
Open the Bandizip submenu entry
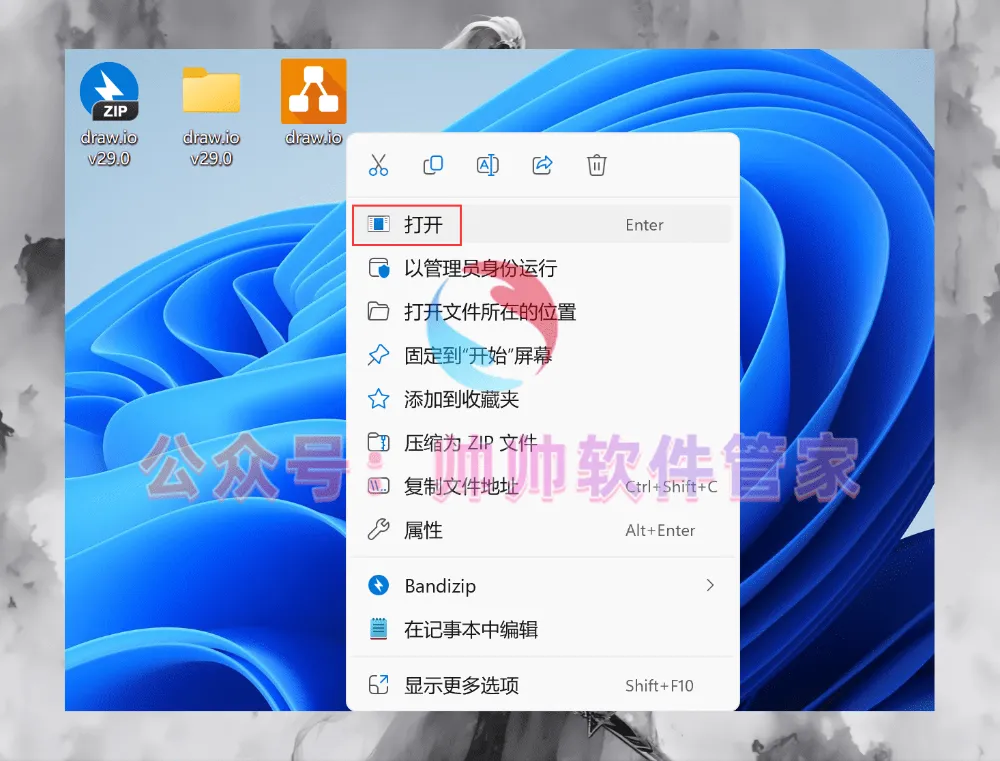(x=541, y=586)
